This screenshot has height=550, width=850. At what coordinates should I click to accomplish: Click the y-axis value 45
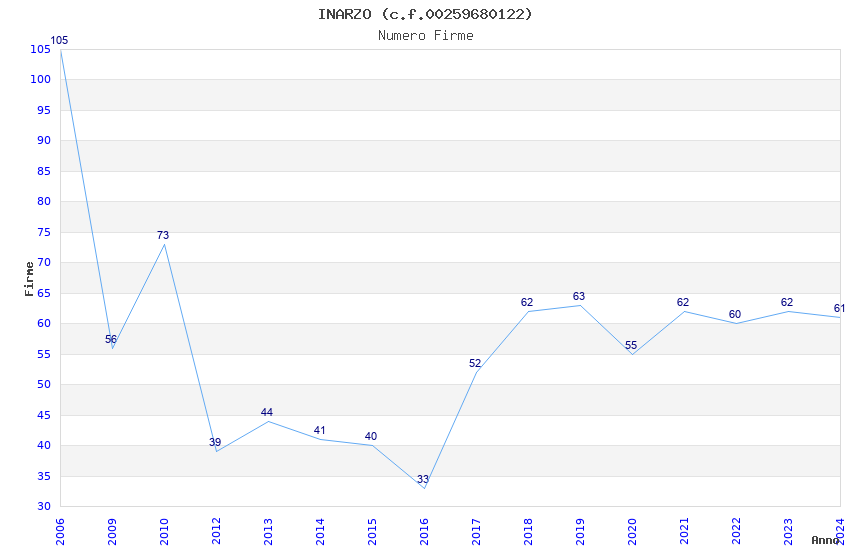43,415
